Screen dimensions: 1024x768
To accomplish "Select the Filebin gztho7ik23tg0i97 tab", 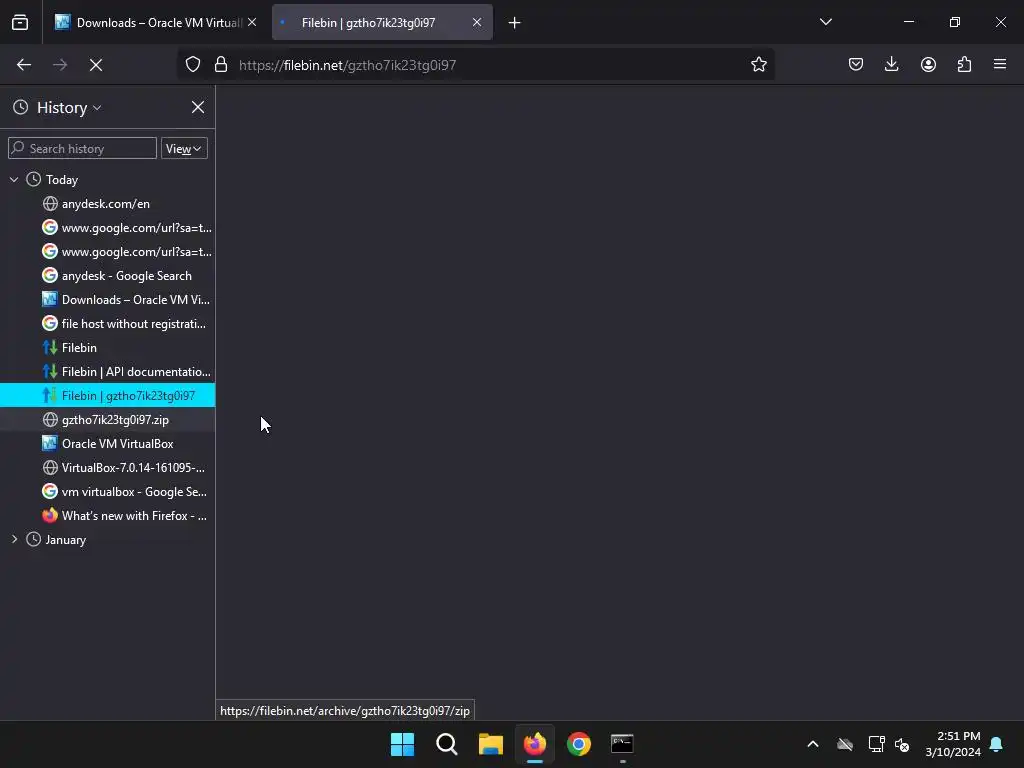I will tap(382, 23).
